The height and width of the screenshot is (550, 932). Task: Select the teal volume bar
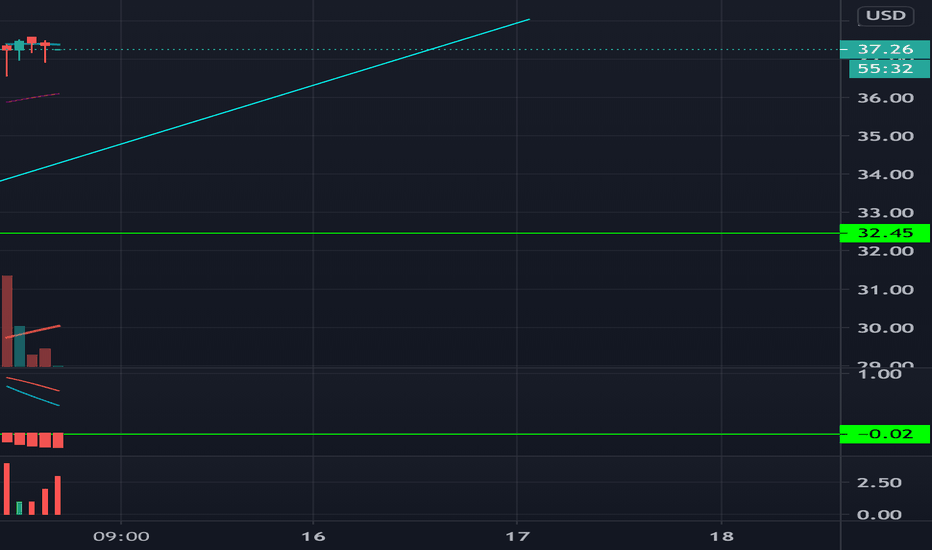click(x=20, y=346)
